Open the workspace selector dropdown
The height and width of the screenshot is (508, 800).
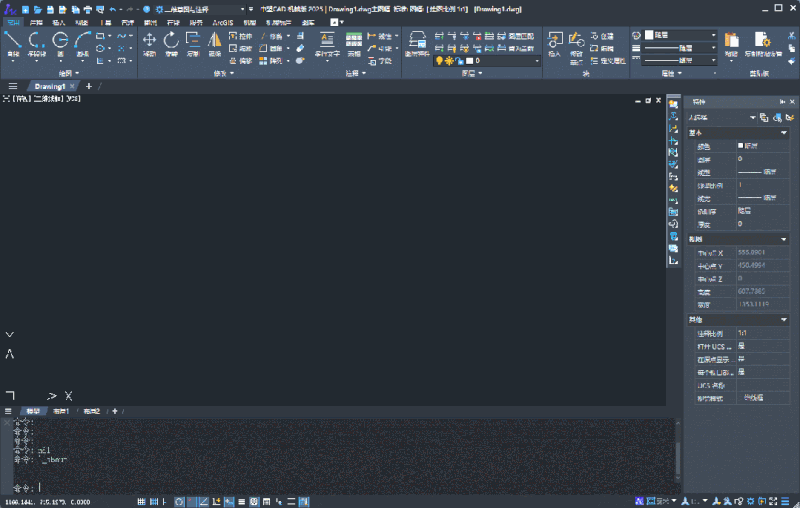click(243, 9)
